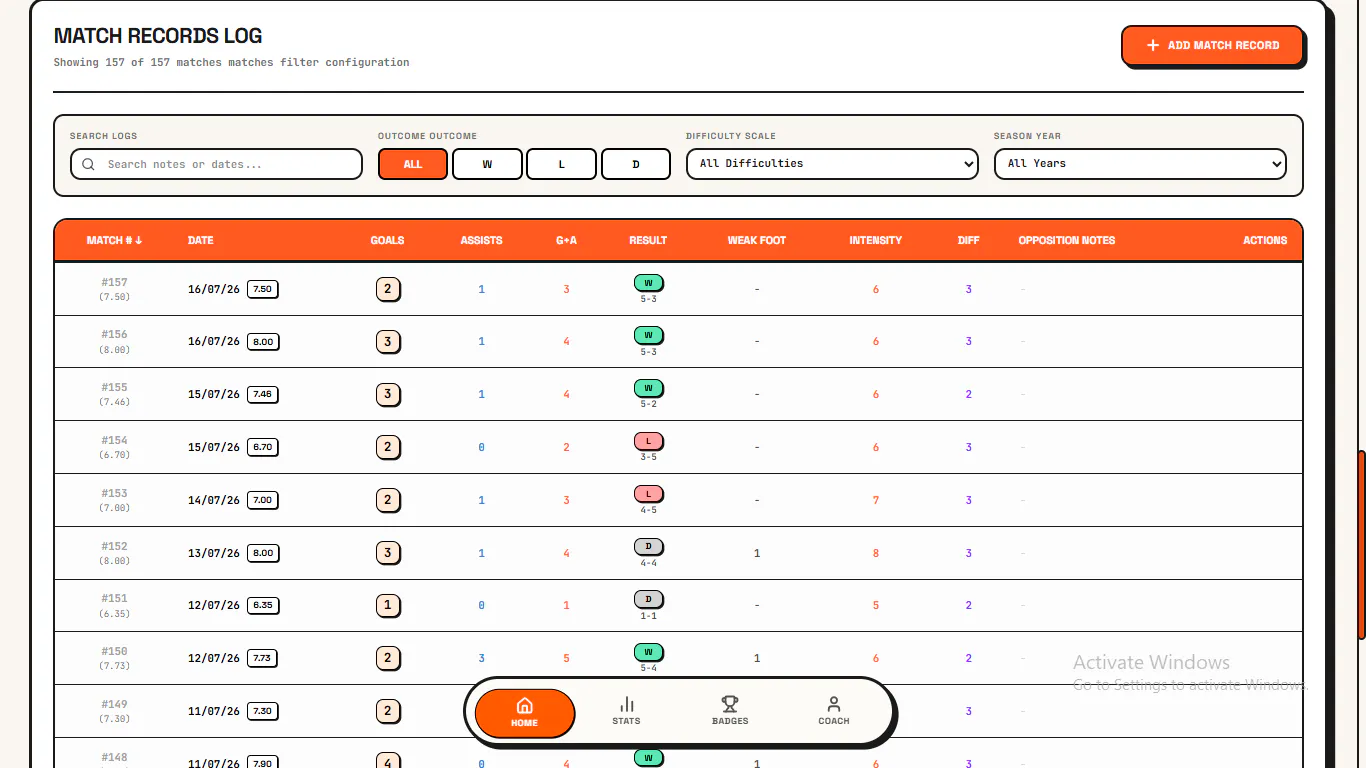Click the 7.73 rating badge of match #150
The height and width of the screenshot is (768, 1366).
(262, 658)
